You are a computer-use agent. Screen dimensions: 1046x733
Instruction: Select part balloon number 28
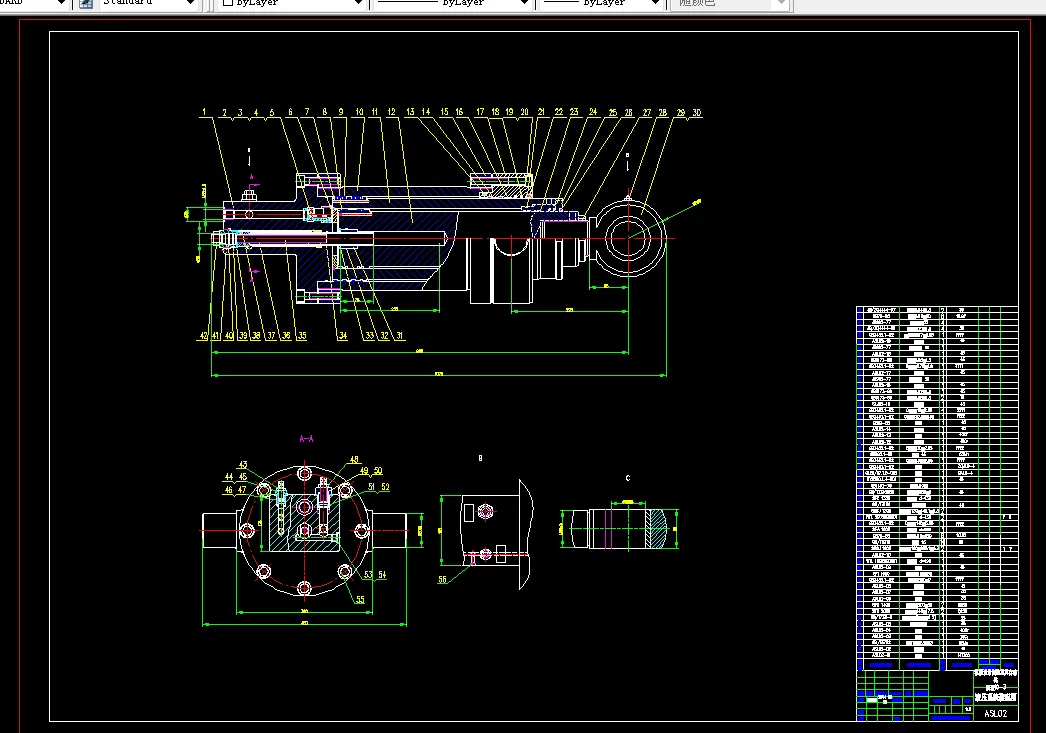pos(662,113)
